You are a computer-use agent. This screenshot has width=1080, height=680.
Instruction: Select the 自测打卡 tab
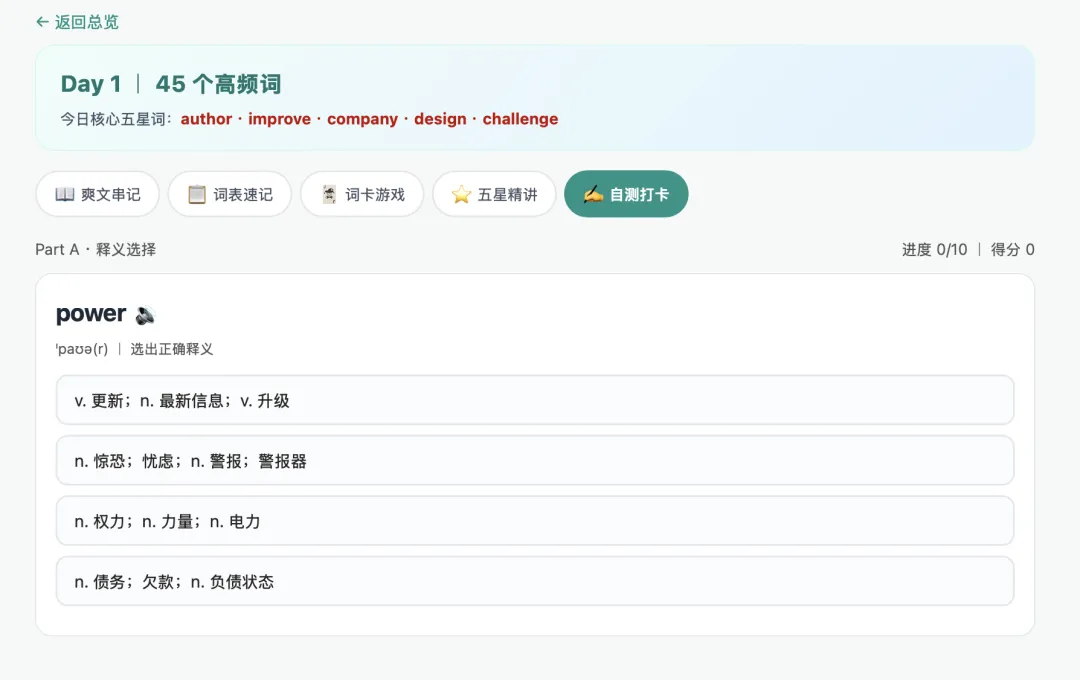click(626, 194)
